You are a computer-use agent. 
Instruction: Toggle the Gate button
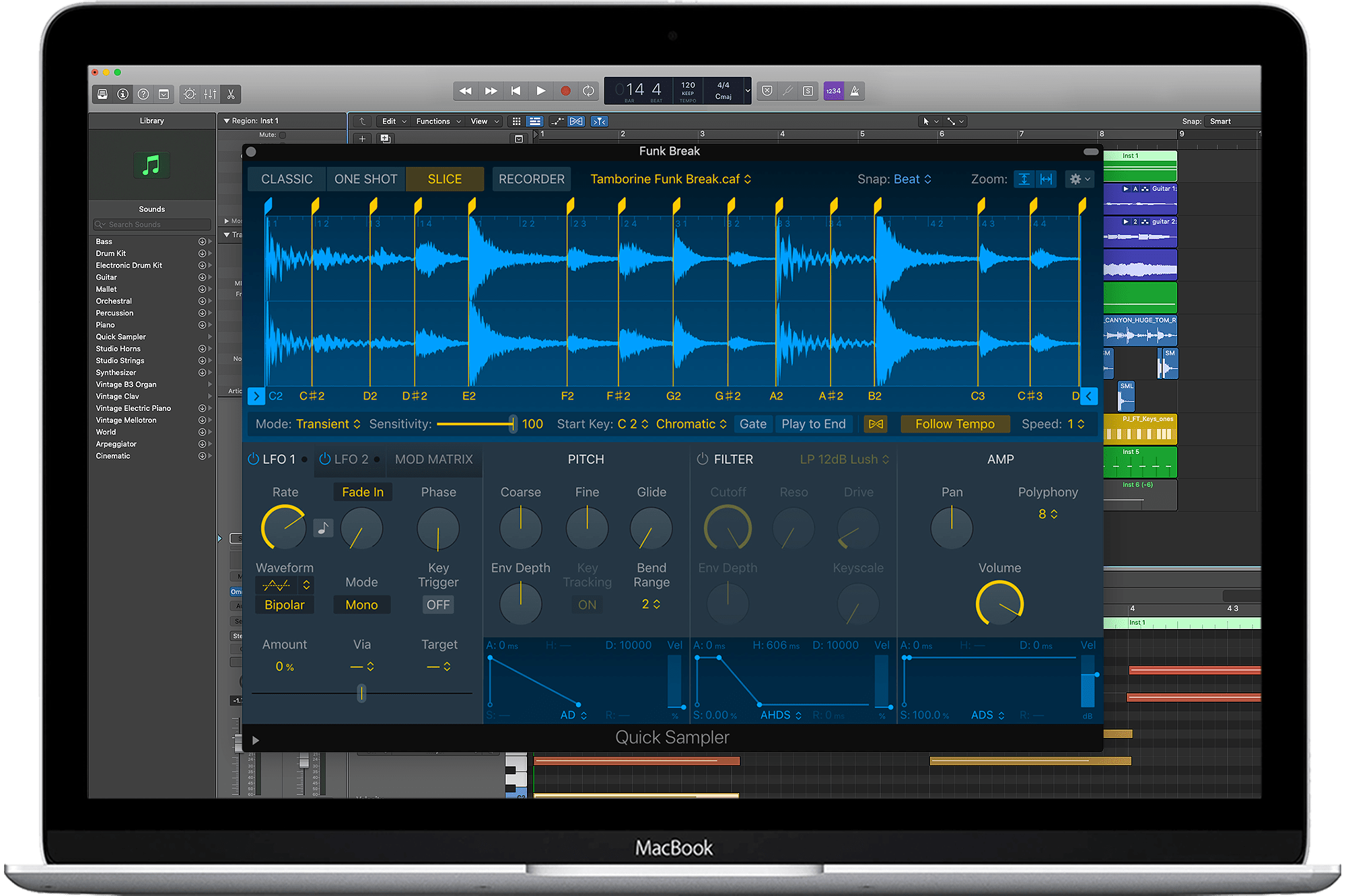(753, 424)
